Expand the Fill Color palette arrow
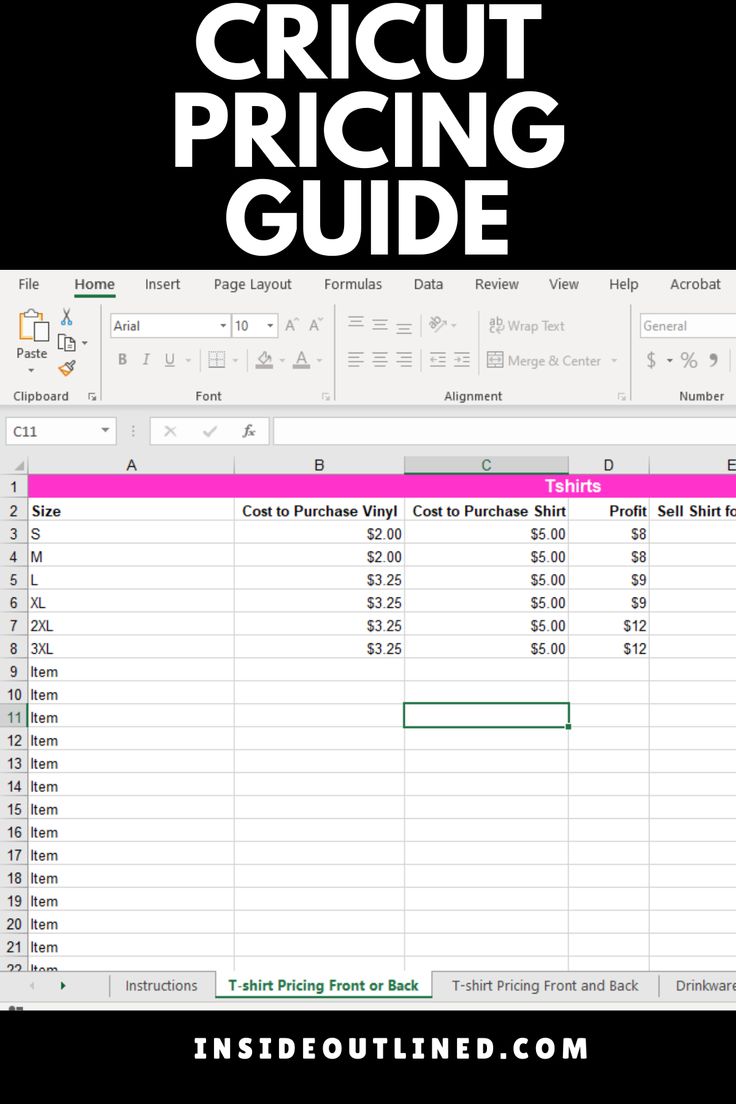Screen dimensions: 736x1104 tap(282, 360)
